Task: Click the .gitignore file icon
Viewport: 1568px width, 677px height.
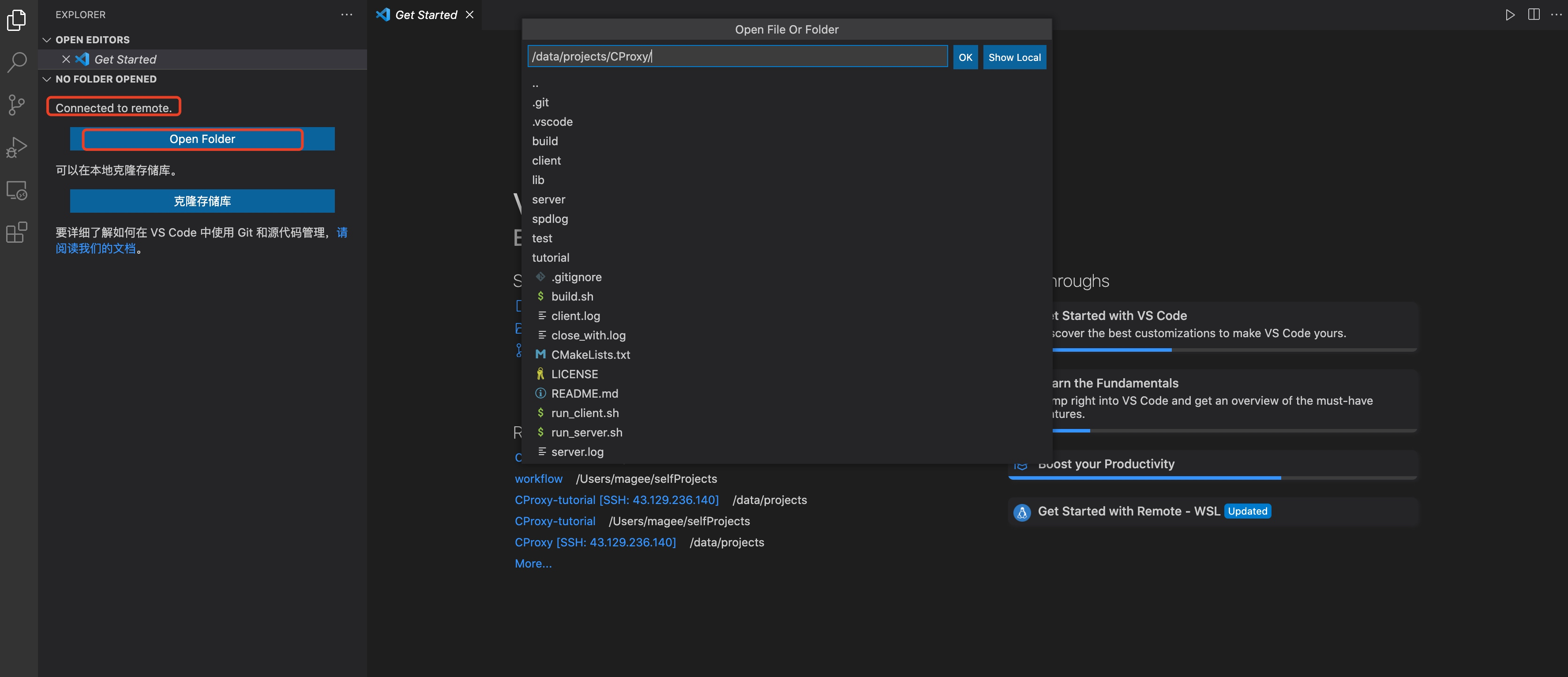Action: [x=540, y=277]
